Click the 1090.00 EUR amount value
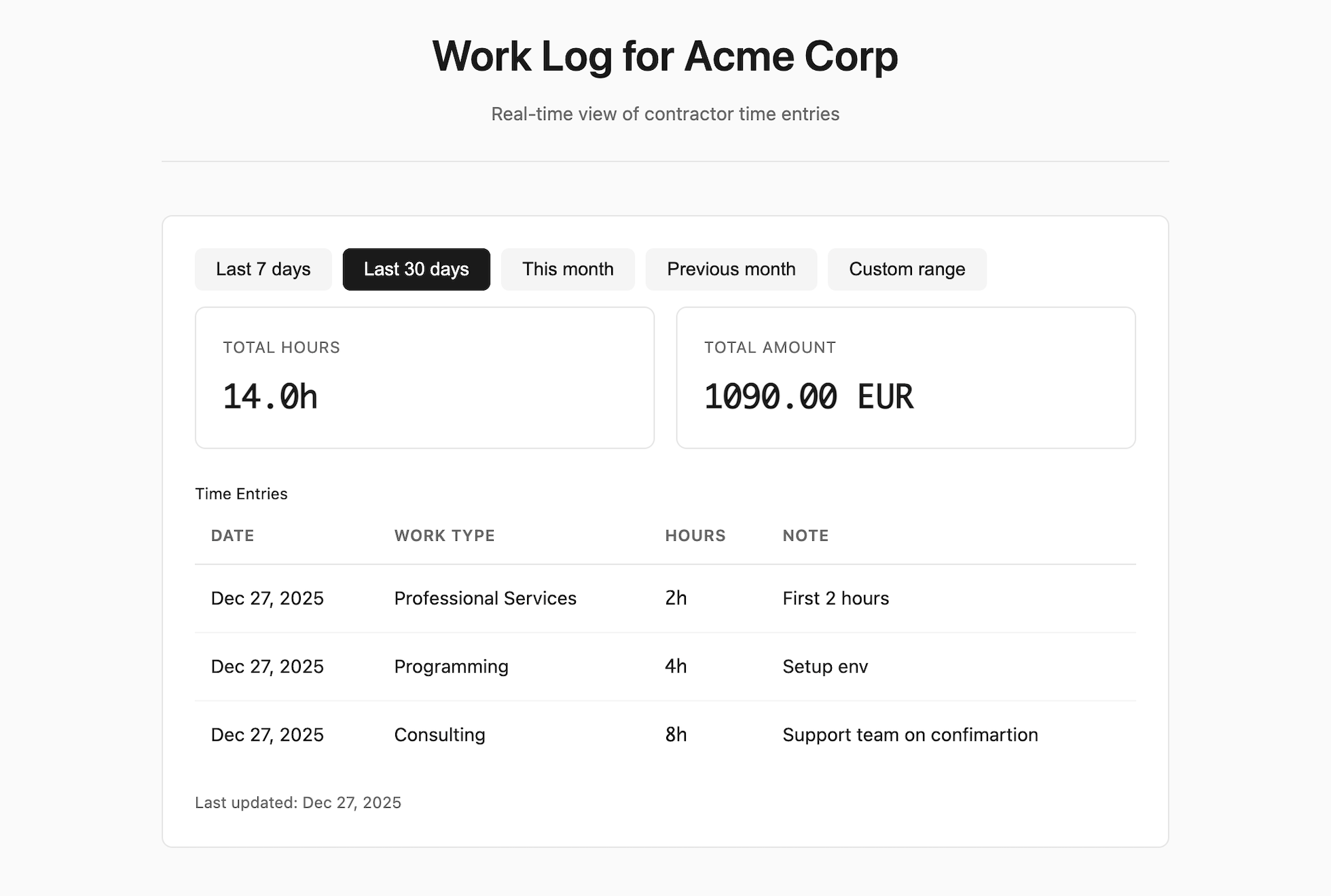Image resolution: width=1331 pixels, height=896 pixels. (x=808, y=396)
